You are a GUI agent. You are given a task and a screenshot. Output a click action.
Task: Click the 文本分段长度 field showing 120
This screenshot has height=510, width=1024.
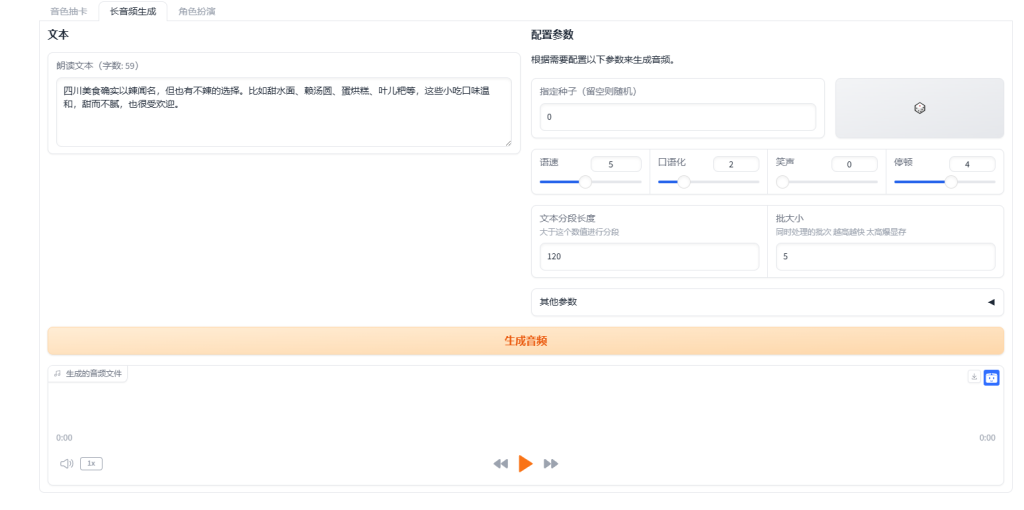tap(649, 257)
